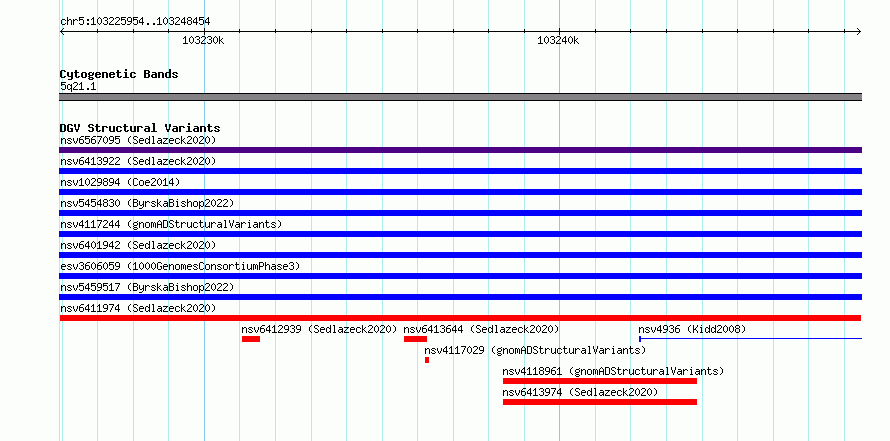Click nsv4117029 (gnomADStructuralVariants) label

click(535, 350)
